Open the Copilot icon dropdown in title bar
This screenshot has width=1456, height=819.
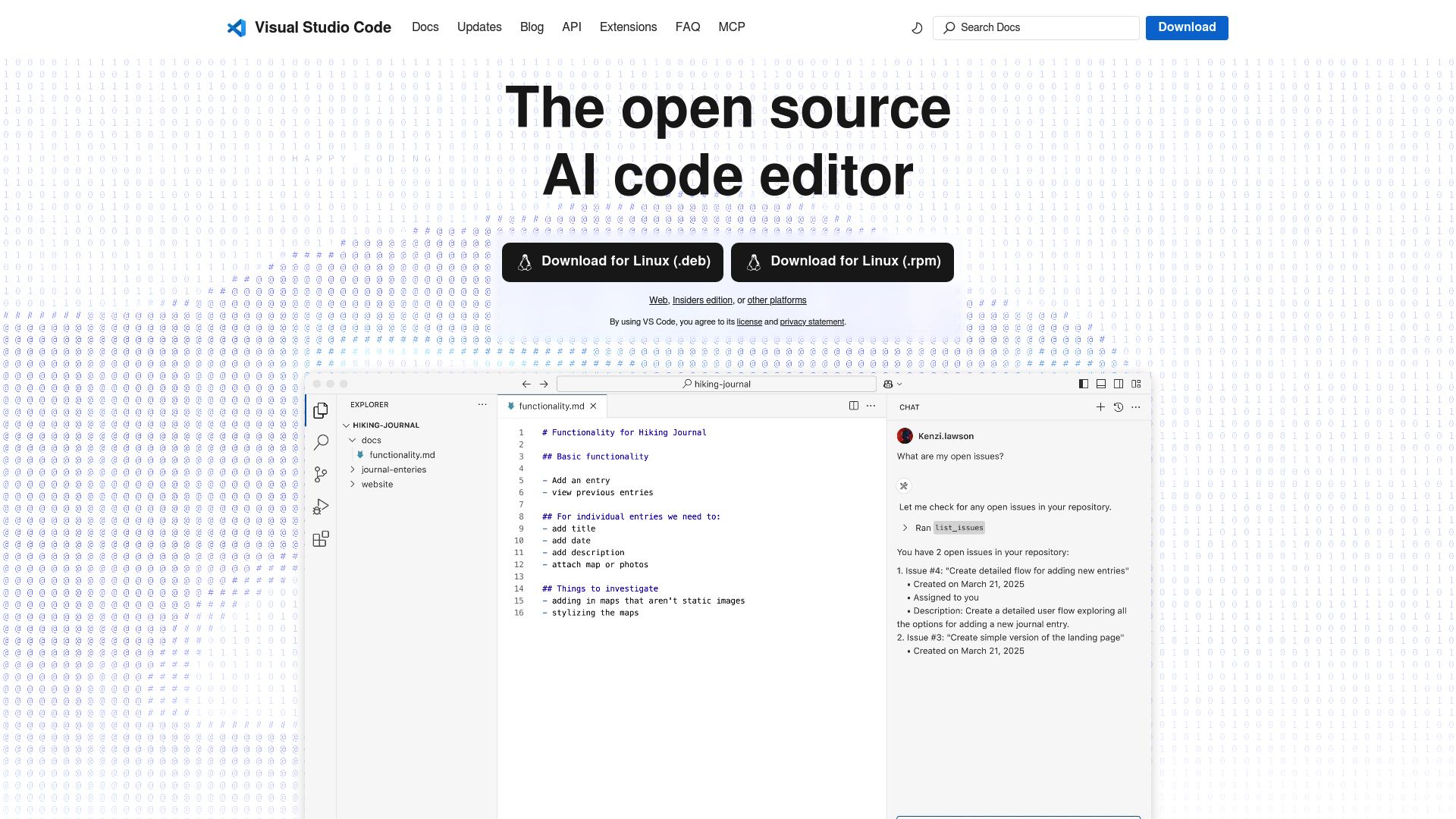click(893, 384)
